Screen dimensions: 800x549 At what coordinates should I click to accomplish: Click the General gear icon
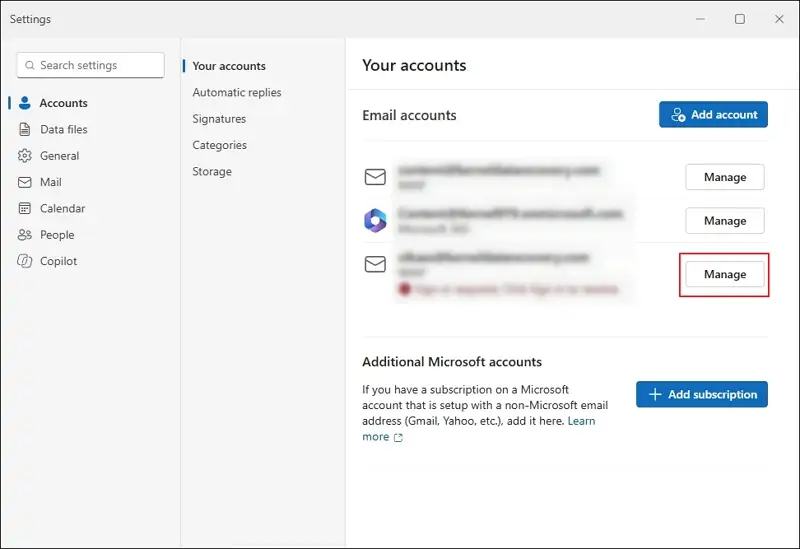click(24, 156)
